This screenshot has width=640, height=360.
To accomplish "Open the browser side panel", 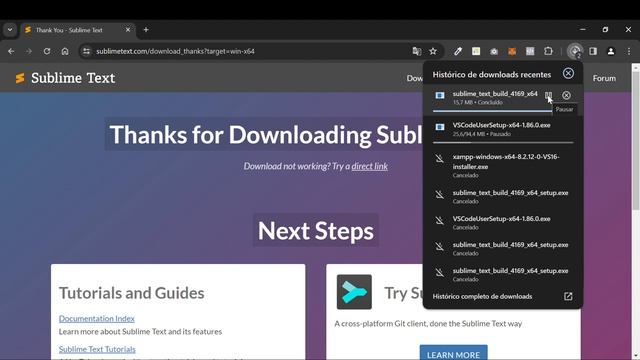I will coord(593,51).
